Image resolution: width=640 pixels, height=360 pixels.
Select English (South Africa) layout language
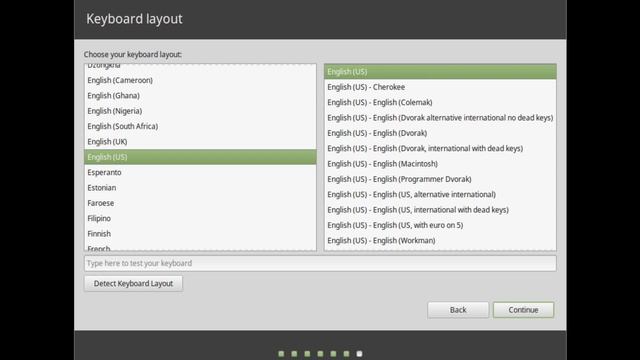[200, 126]
